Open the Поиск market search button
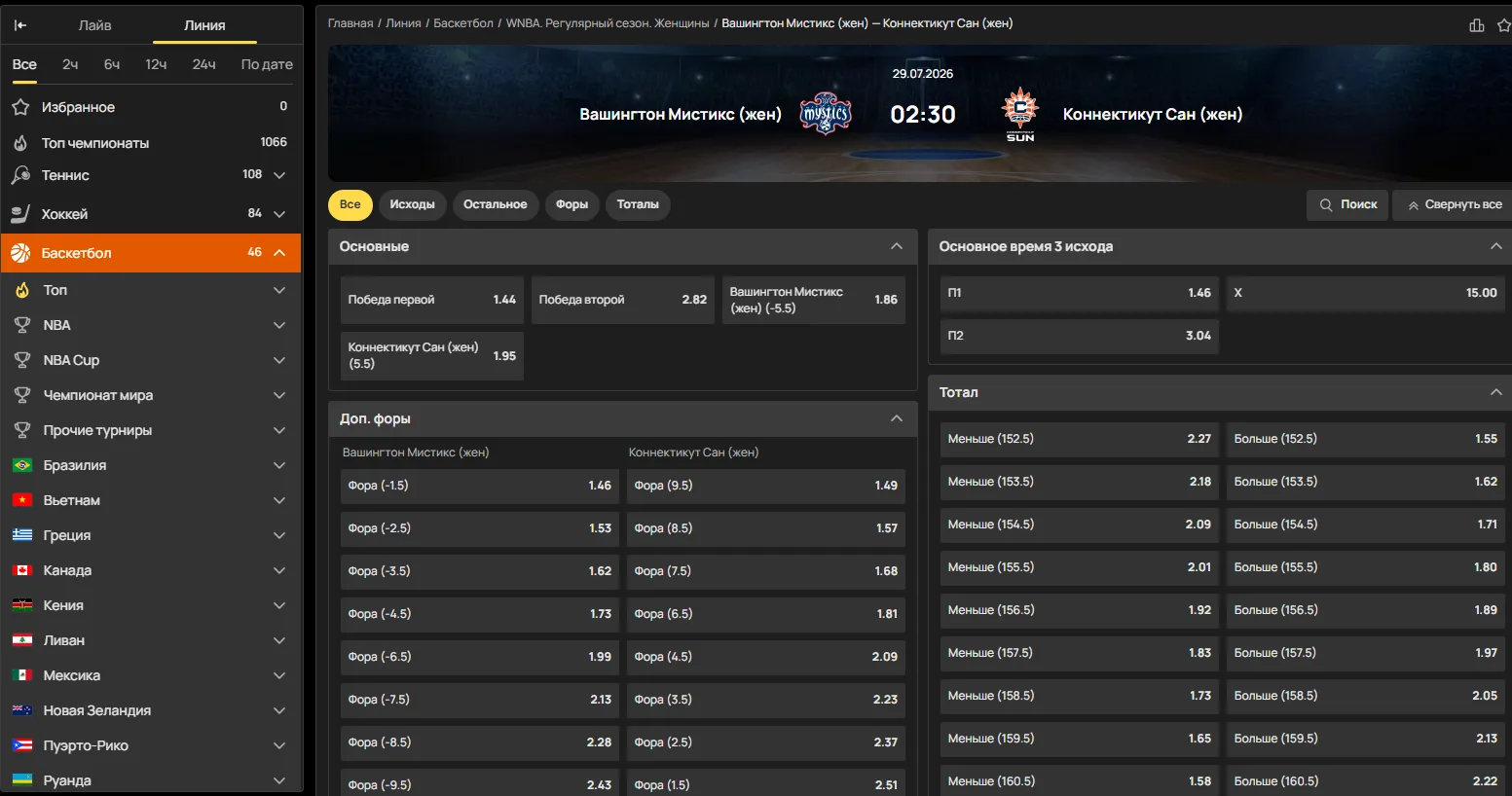 click(x=1347, y=204)
